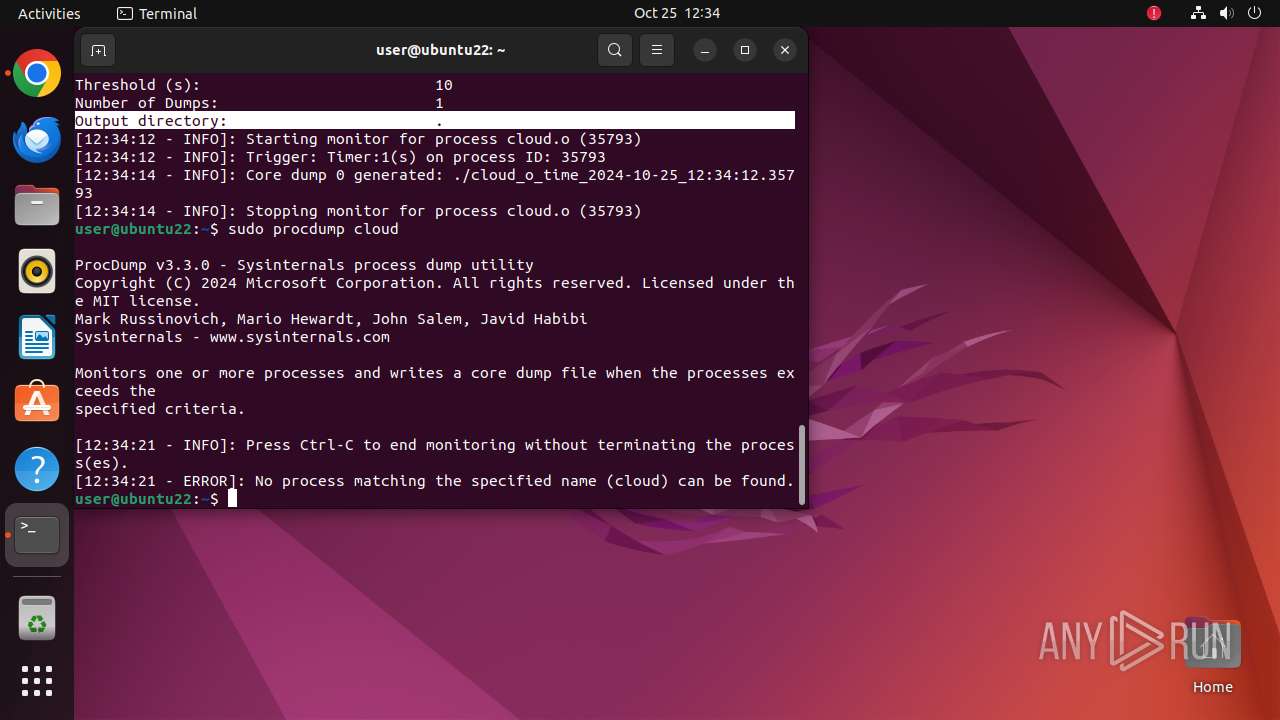
Task: Click the 'Core dump 0 generated' line
Action: point(435,184)
